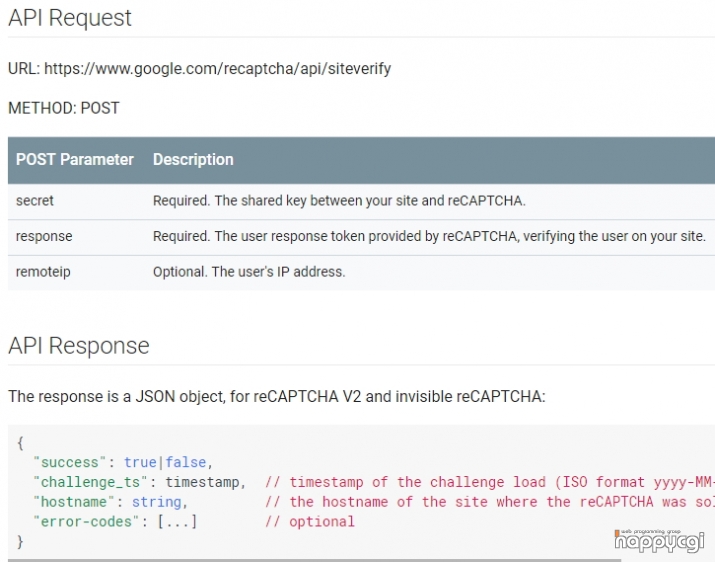Click the 'POST Parameter' column header
Image resolution: width=715 pixels, height=562 pixels.
(x=75, y=160)
